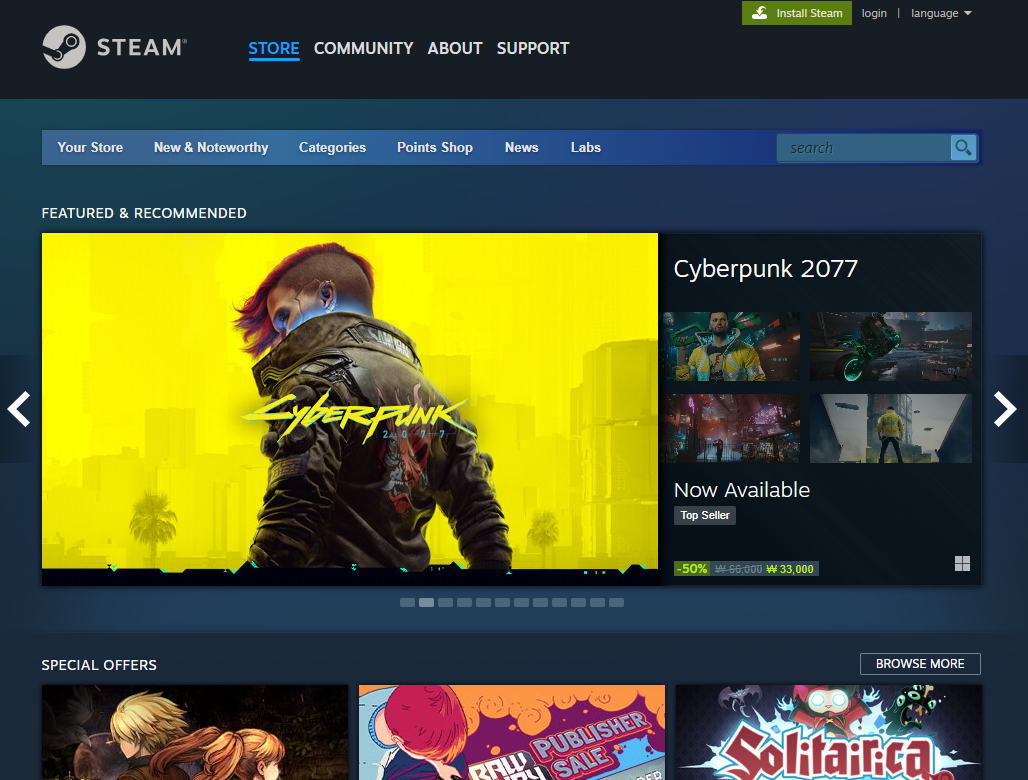The width and height of the screenshot is (1028, 780).
Task: Go to next featured carousel slide arrow
Action: click(x=1004, y=409)
